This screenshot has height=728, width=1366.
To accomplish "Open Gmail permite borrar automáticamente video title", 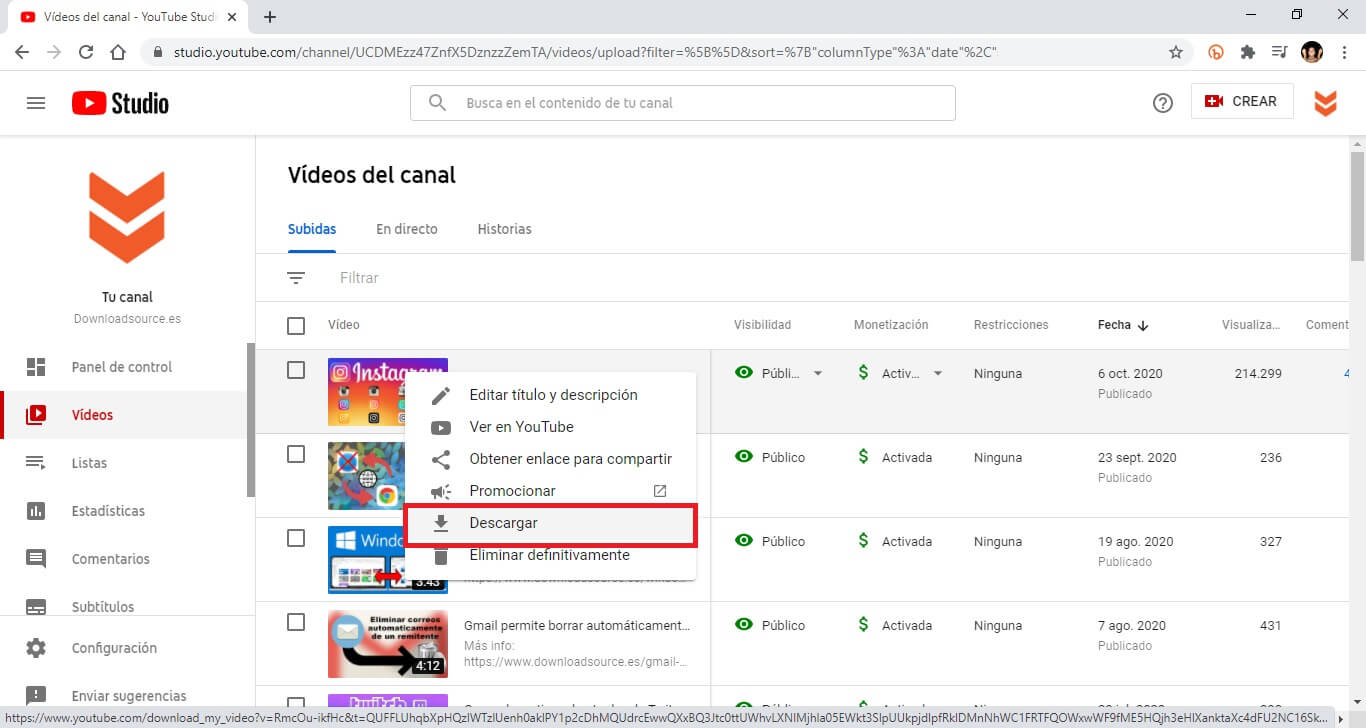I will point(577,626).
